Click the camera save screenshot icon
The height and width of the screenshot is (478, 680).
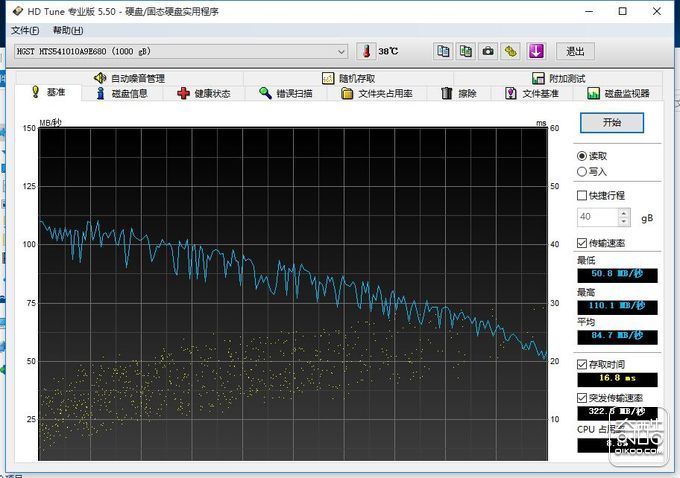(488, 51)
